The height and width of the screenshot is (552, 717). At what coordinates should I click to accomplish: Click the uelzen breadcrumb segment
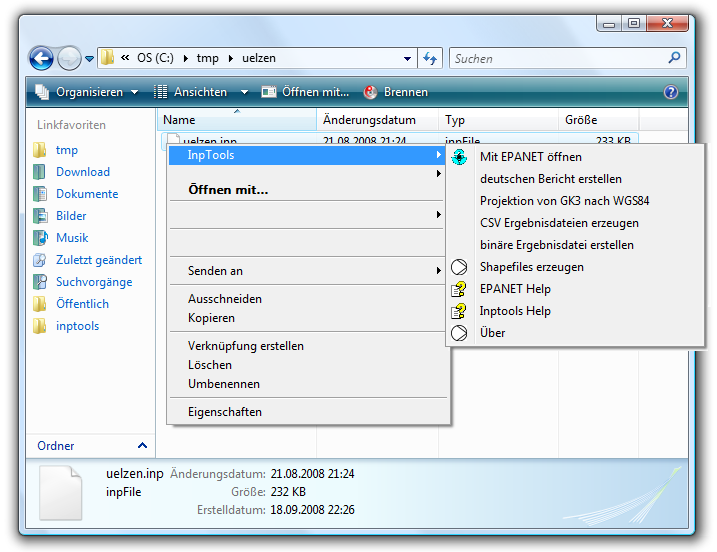tap(259, 59)
